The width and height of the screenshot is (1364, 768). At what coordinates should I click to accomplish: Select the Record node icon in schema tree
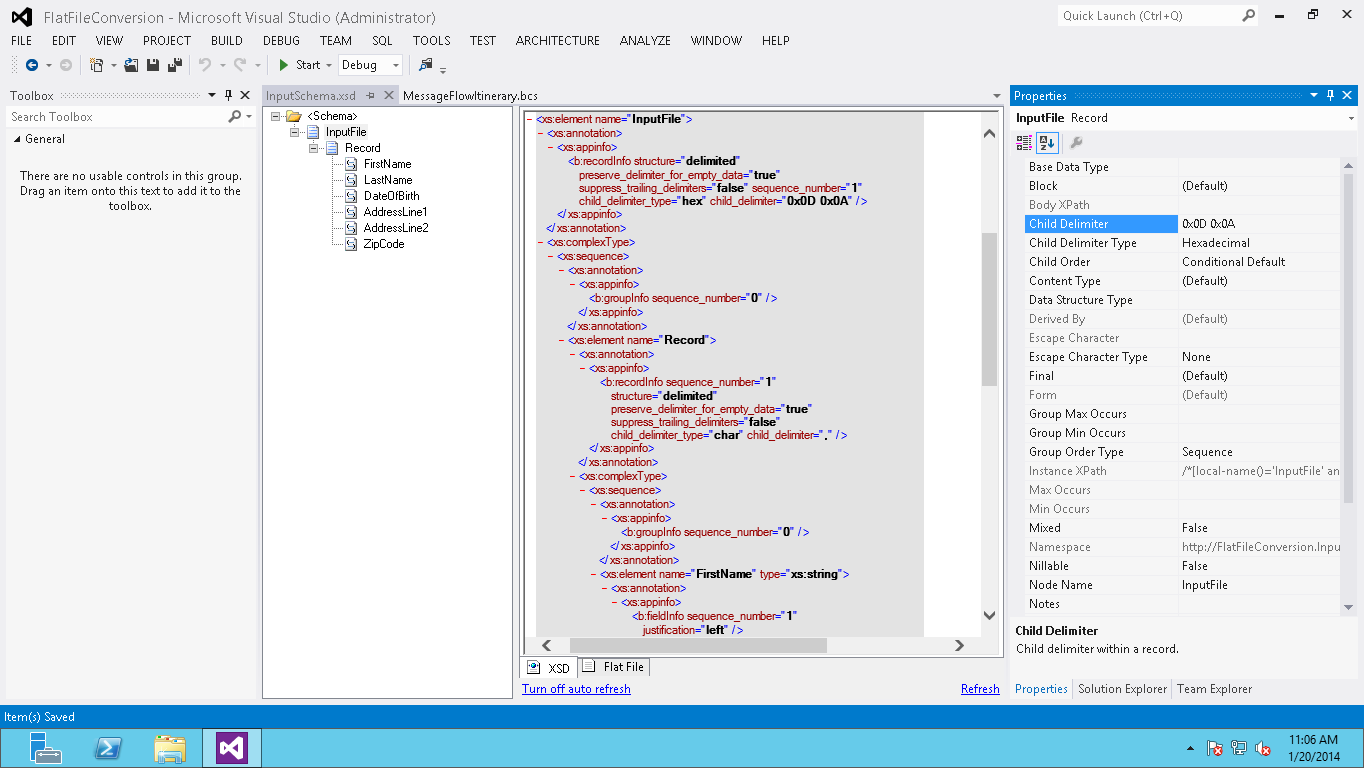click(x=332, y=148)
